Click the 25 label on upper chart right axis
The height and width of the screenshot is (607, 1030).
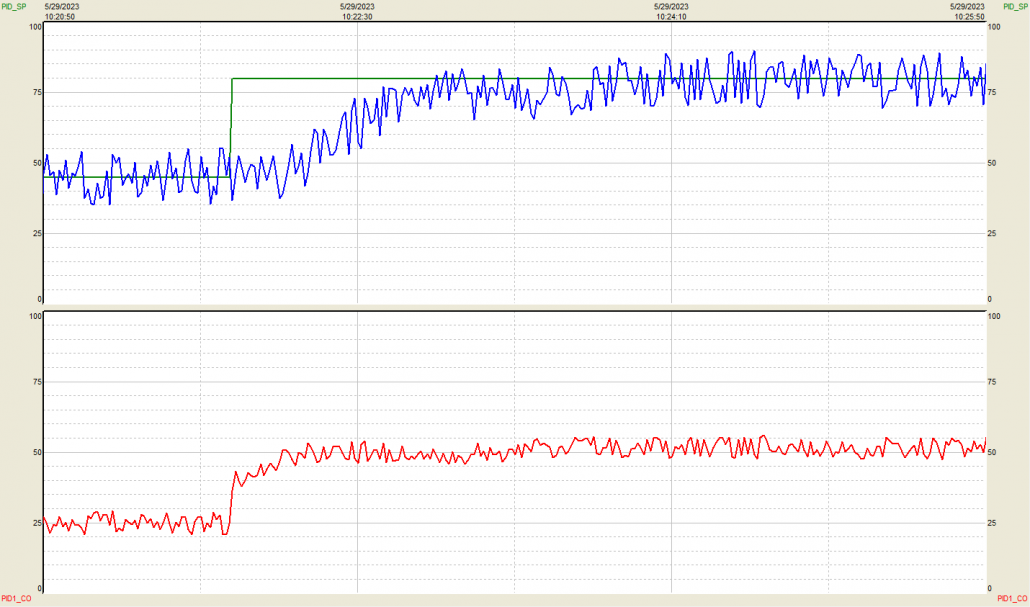coord(993,233)
